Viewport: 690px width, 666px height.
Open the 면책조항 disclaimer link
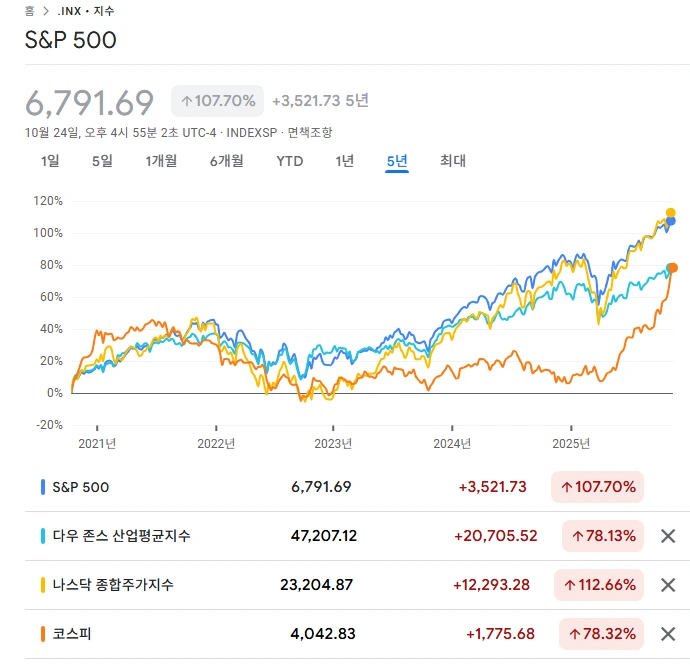pyautogui.click(x=310, y=132)
